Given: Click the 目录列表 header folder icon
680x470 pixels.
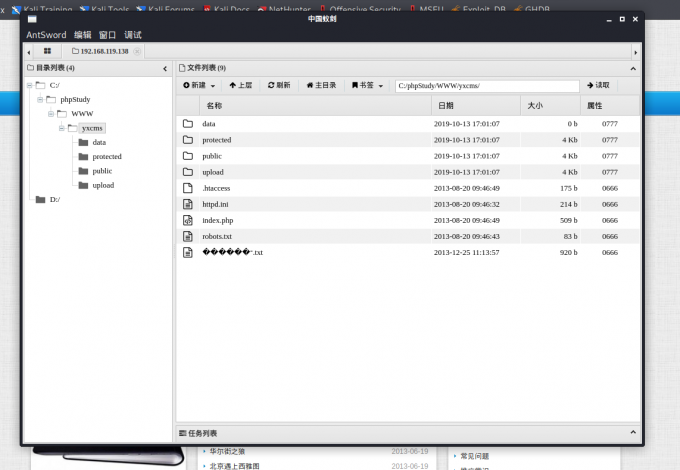Looking at the screenshot, I should (30, 68).
